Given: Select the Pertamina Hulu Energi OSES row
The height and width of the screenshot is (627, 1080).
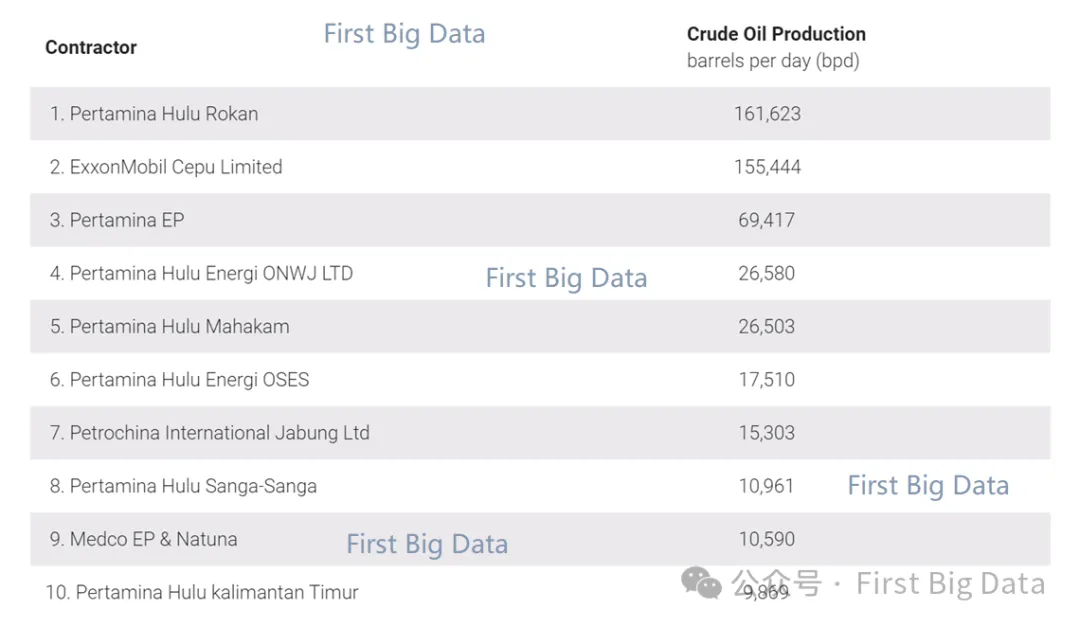Looking at the screenshot, I should coord(179,380).
